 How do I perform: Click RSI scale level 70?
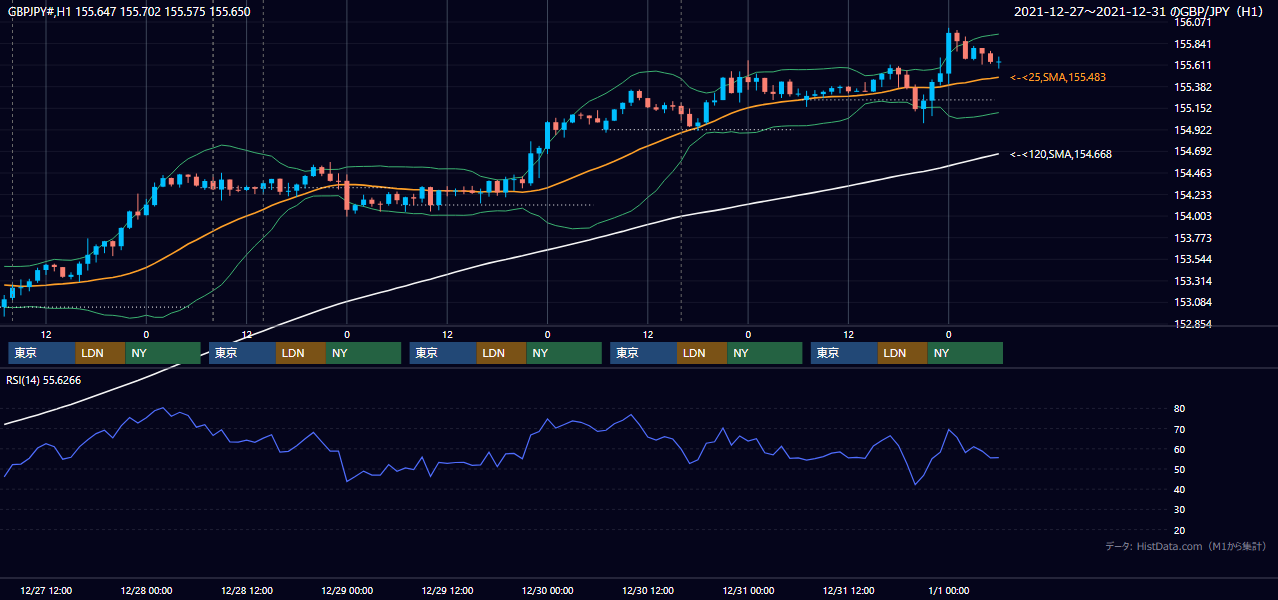(x=1180, y=429)
